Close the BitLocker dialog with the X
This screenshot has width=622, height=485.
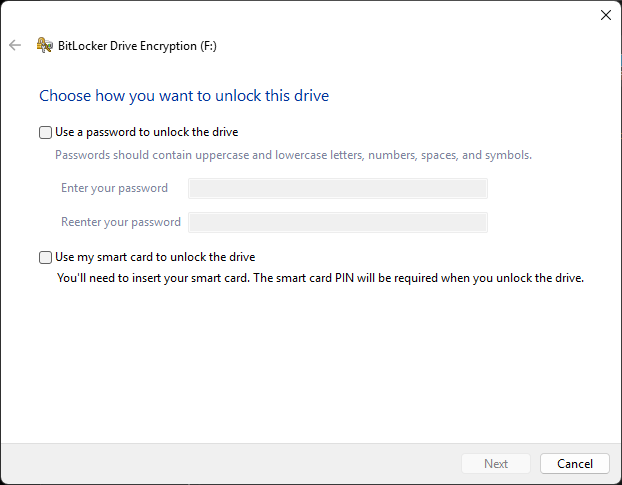pos(605,15)
